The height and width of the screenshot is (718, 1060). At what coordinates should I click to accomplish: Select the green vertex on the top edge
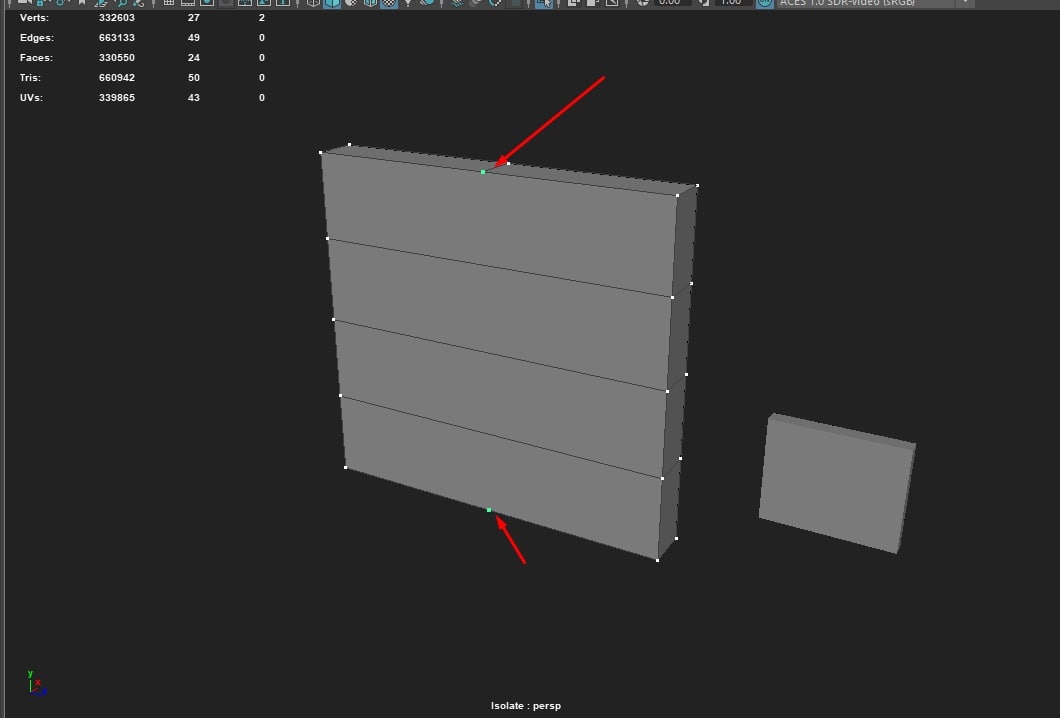(483, 172)
